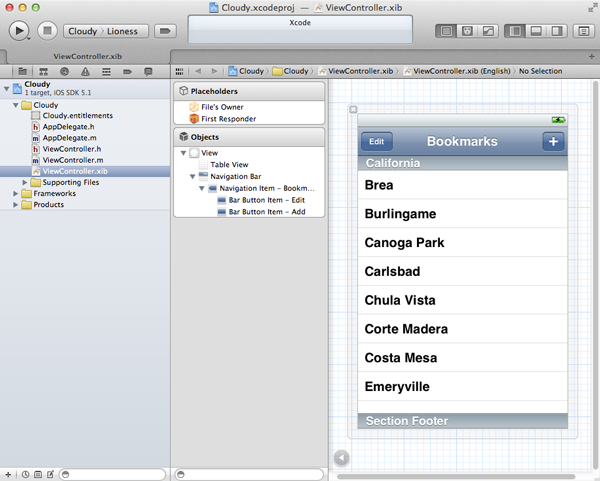Select the ViewController.xib tab
The image size is (600, 481).
(x=87, y=56)
